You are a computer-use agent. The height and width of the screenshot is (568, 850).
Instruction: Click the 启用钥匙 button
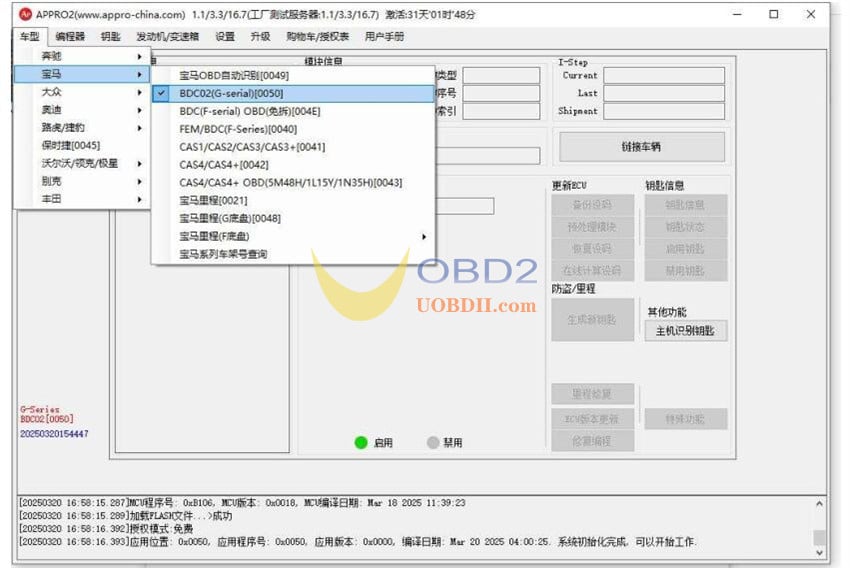pos(686,249)
